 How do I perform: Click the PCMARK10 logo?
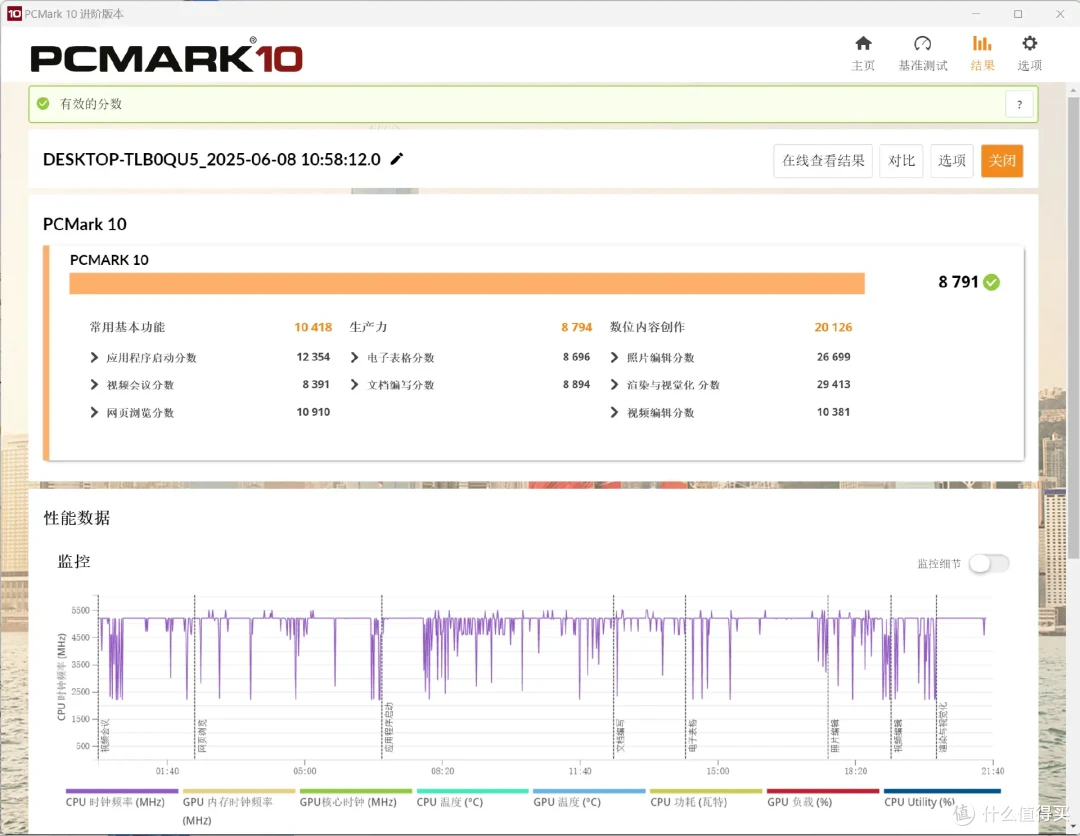tap(167, 56)
